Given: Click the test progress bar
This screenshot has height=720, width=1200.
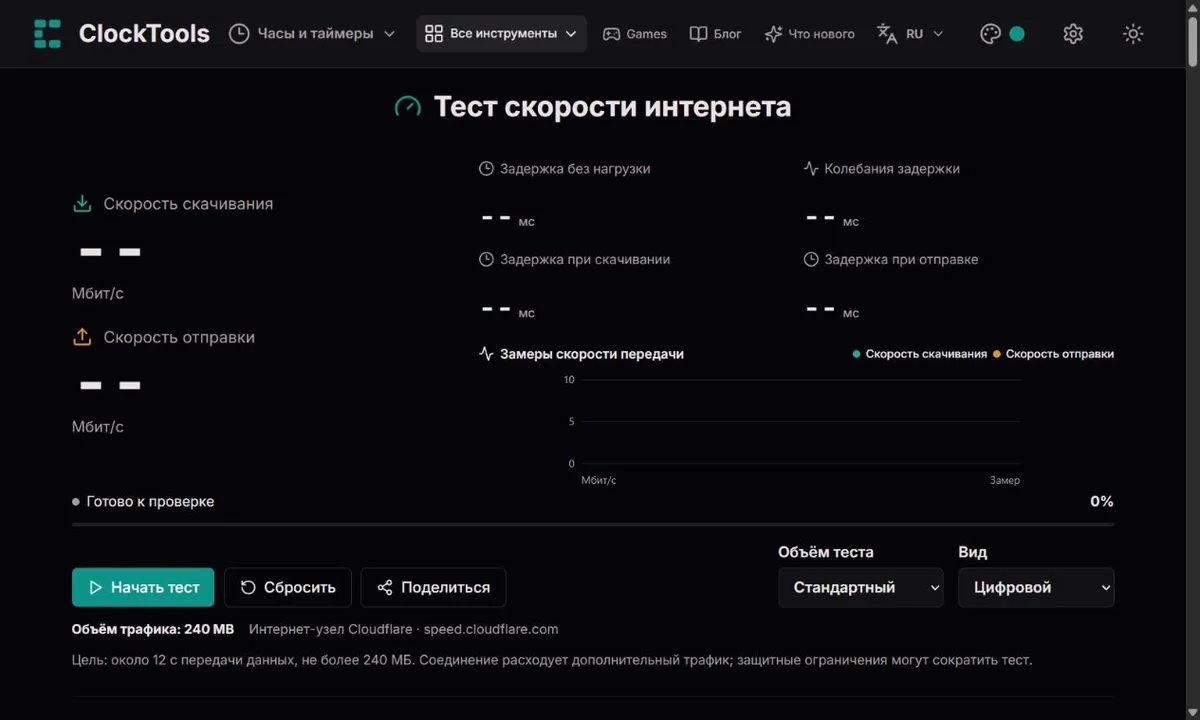Looking at the screenshot, I should coord(593,524).
